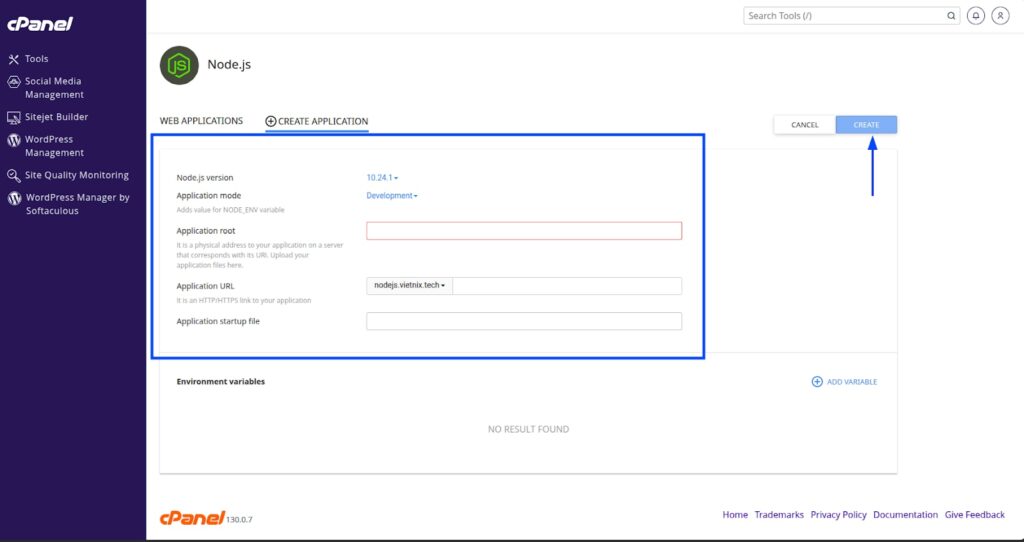Viewport: 1024px width, 542px height.
Task: Click the notifications bell icon
Action: [x=975, y=16]
